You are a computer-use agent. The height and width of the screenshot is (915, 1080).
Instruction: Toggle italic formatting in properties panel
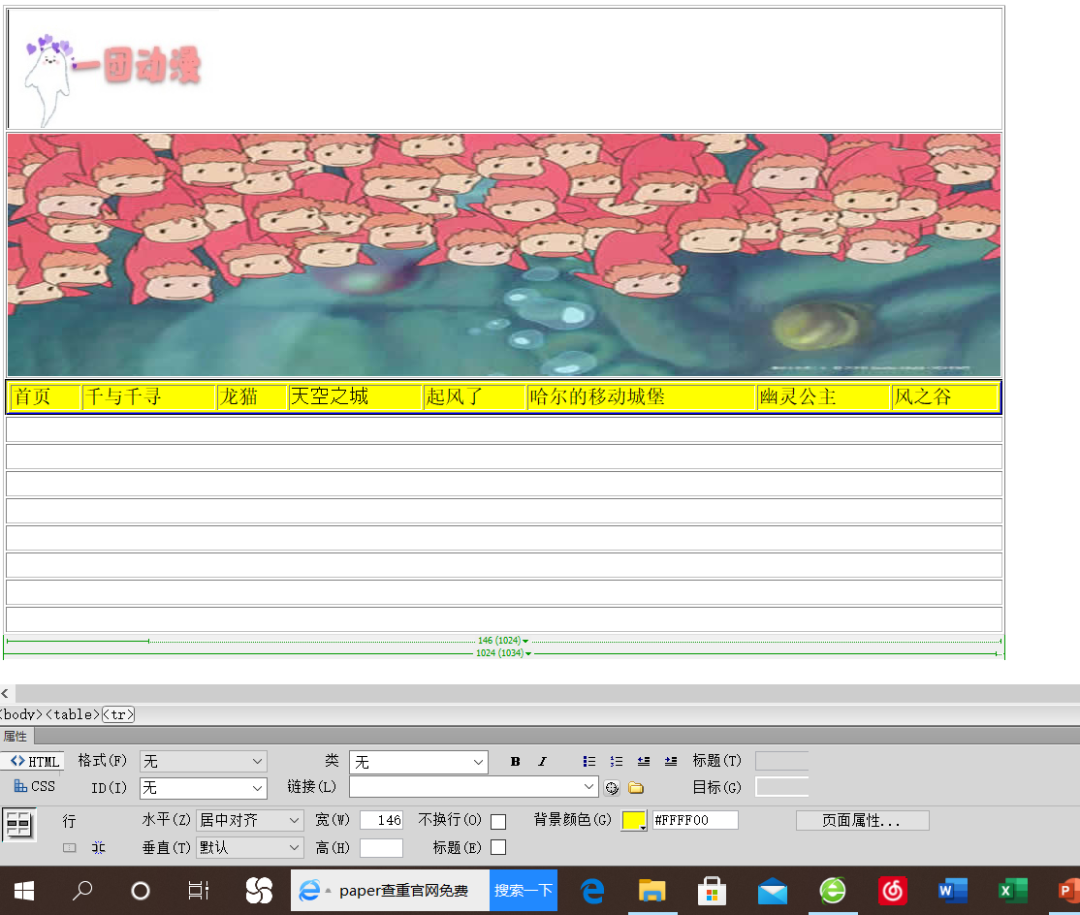[543, 761]
